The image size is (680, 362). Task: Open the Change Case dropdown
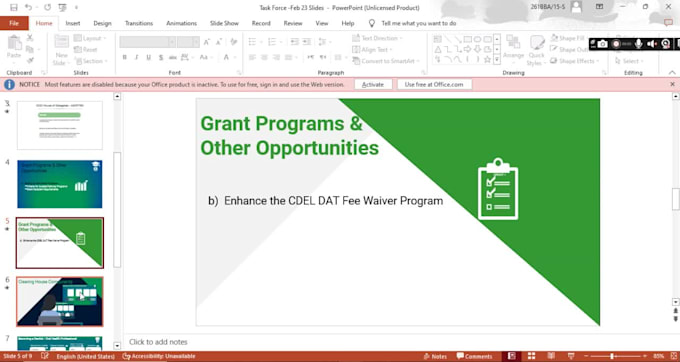[x=206, y=57]
